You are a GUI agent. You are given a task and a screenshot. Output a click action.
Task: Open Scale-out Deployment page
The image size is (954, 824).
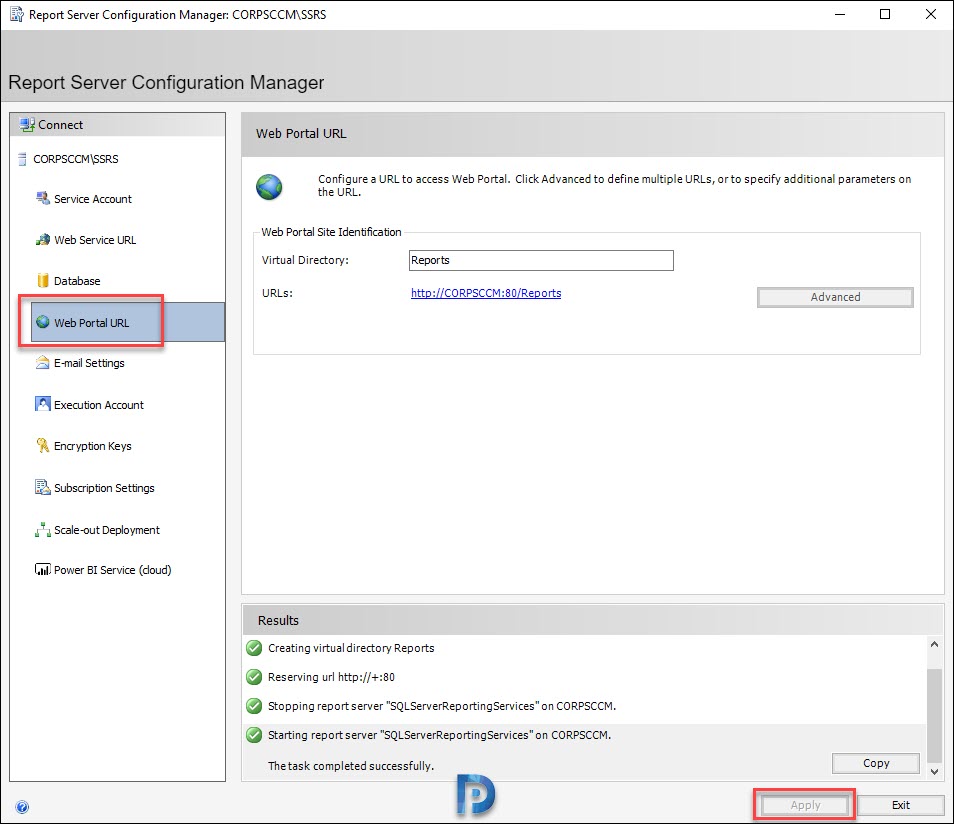(x=106, y=530)
